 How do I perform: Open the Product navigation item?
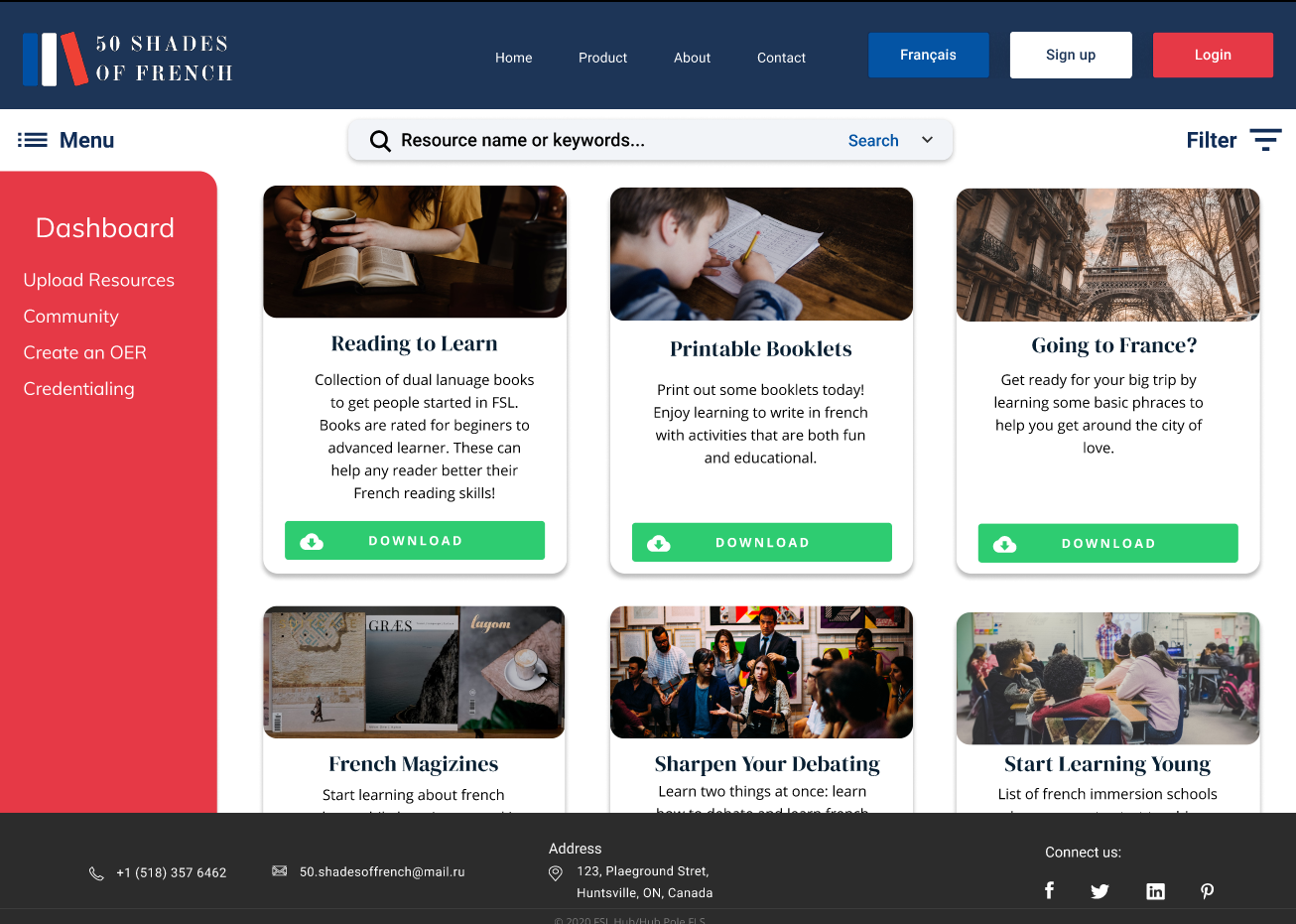[602, 58]
